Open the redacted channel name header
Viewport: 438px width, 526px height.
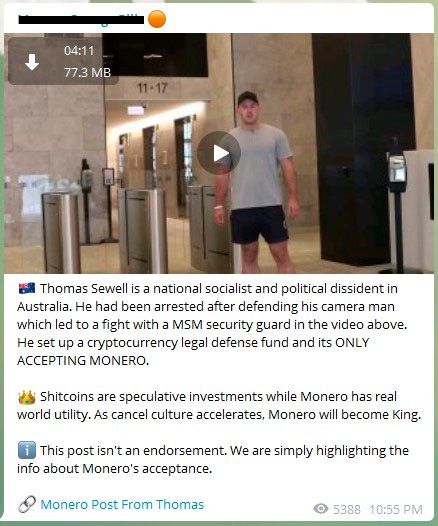[81, 19]
